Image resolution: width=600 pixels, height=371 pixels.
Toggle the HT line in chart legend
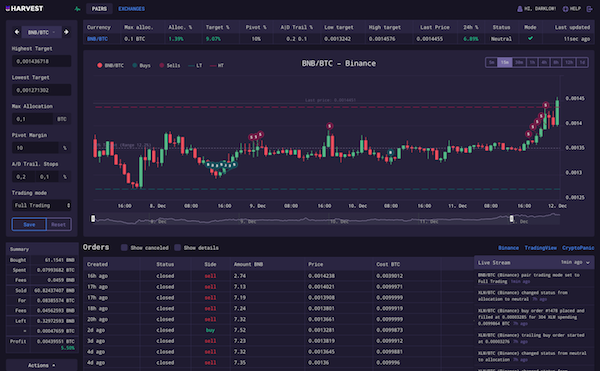coord(217,65)
